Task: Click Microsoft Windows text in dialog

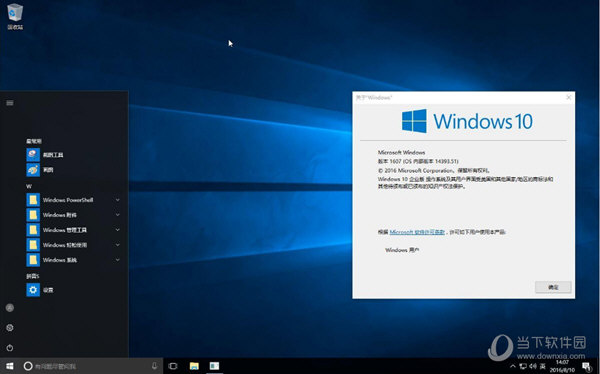Action: tap(401, 152)
